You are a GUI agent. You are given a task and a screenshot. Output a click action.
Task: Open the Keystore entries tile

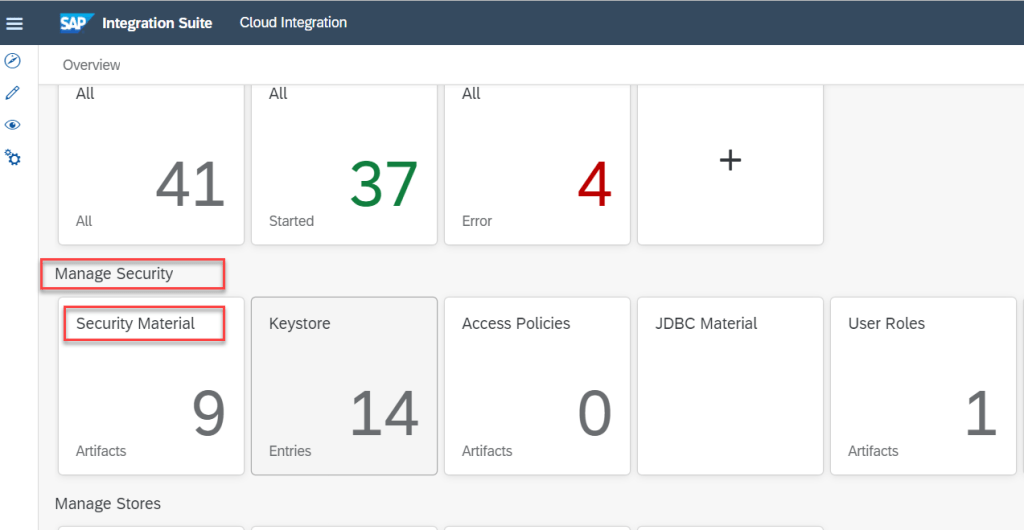click(x=344, y=385)
